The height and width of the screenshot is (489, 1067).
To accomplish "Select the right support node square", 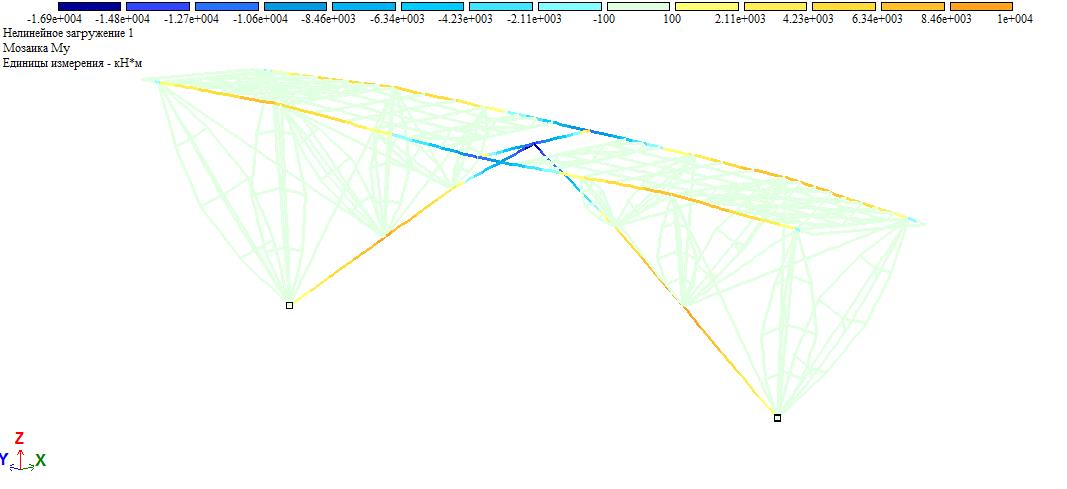I will pos(777,418).
